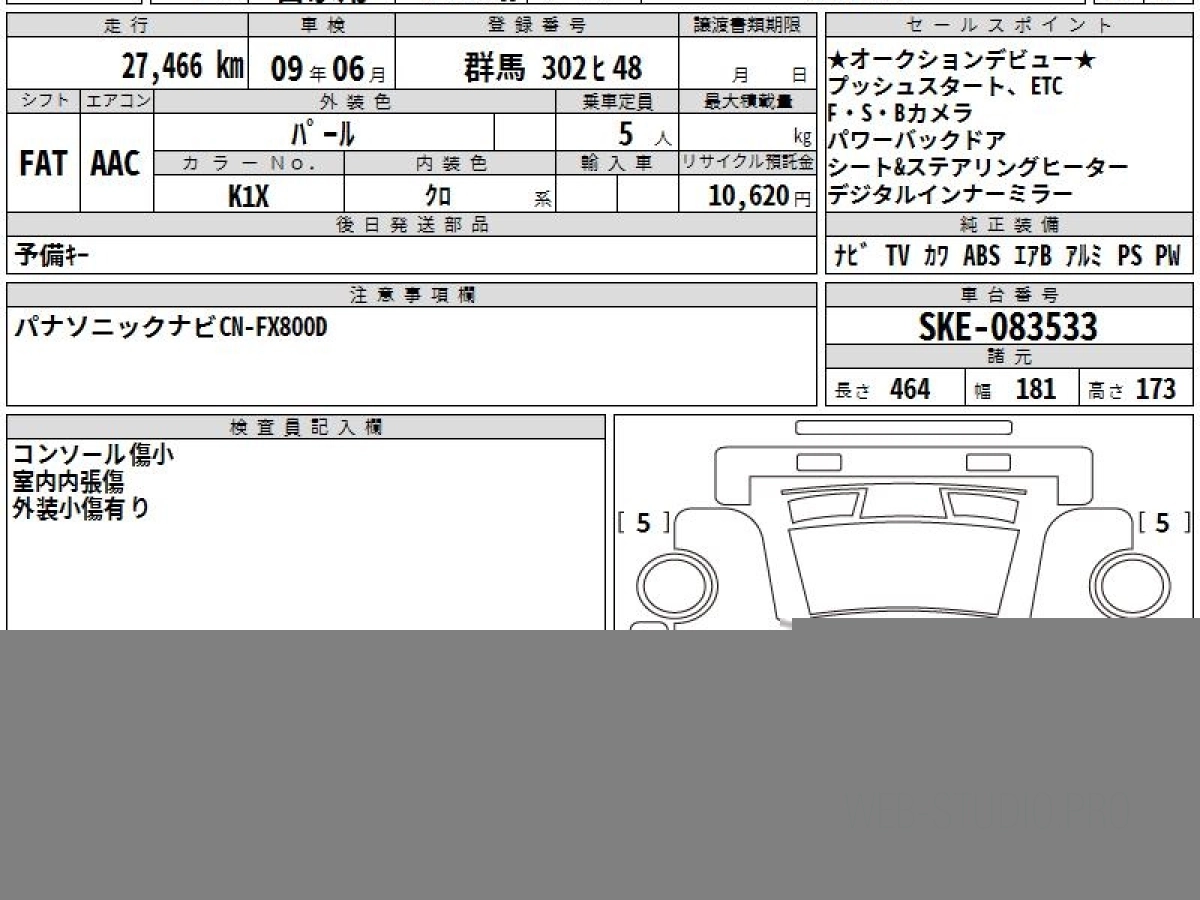Click the interior color クロ
The height and width of the screenshot is (900, 1200).
438,196
